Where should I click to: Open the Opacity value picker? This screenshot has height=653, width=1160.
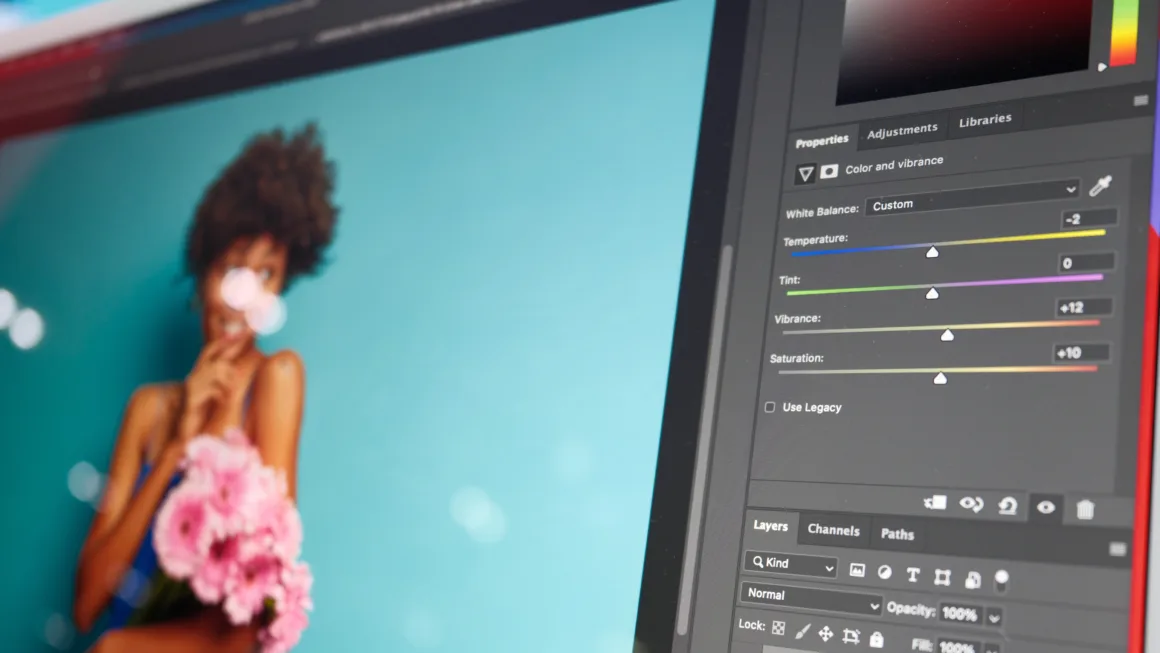click(x=994, y=617)
